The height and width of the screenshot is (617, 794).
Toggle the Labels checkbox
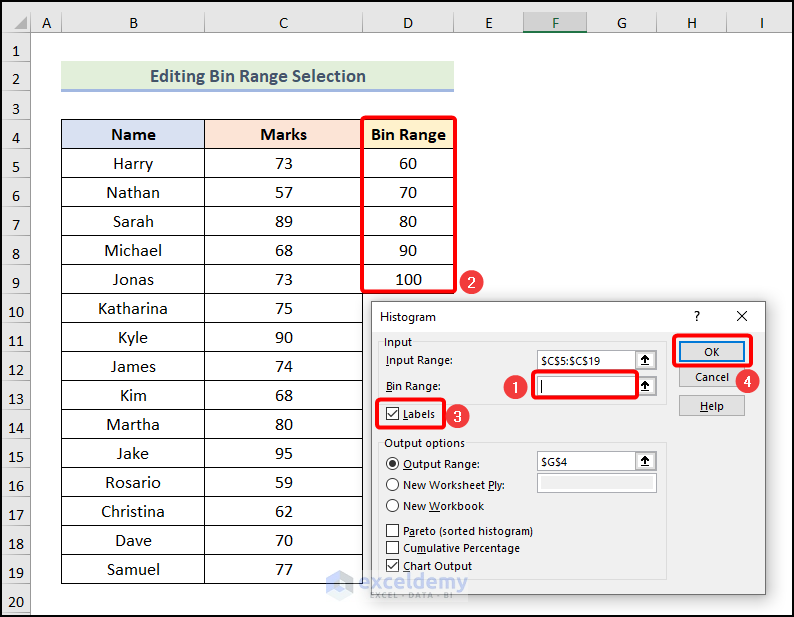[392, 413]
